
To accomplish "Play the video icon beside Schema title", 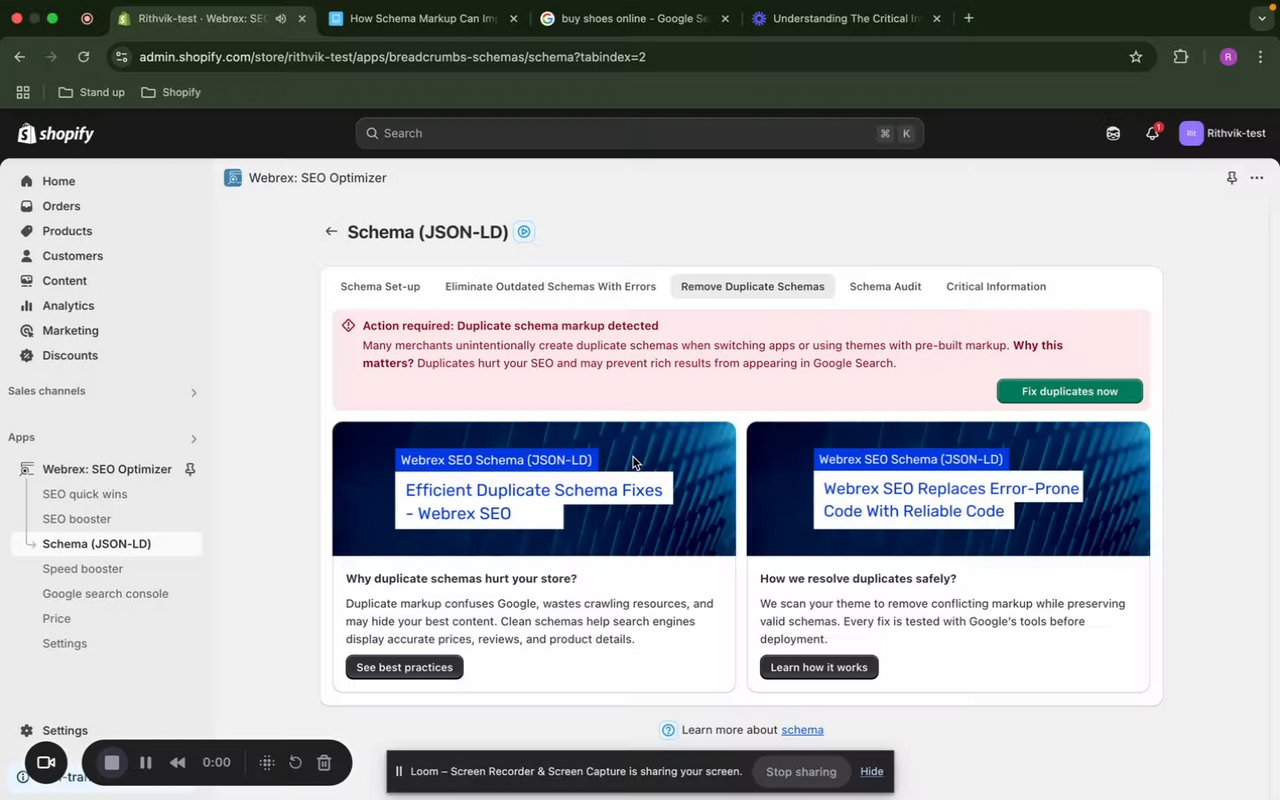I will click(524, 232).
